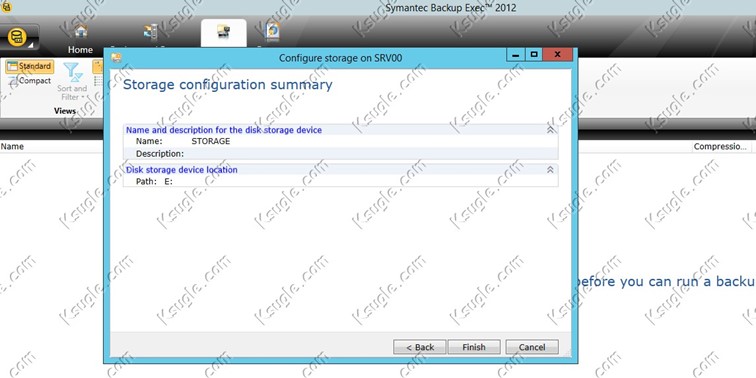The image size is (756, 378).
Task: Minimize the Configure storage dialog
Action: click(x=515, y=55)
